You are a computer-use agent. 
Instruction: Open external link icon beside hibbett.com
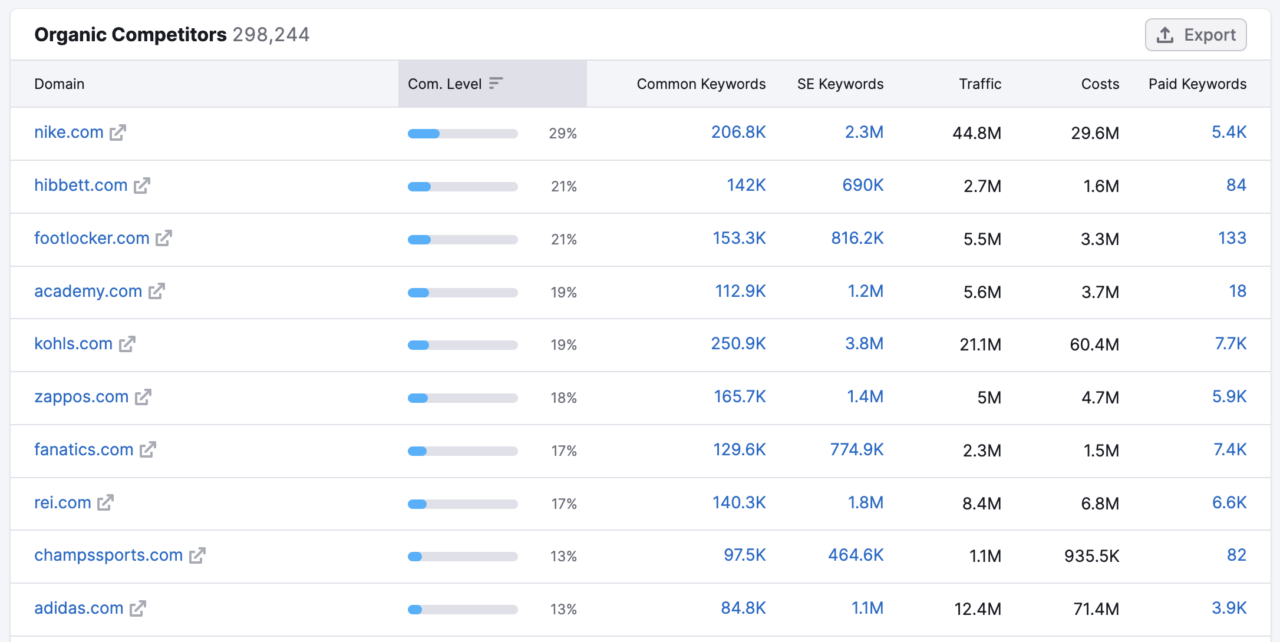point(142,186)
